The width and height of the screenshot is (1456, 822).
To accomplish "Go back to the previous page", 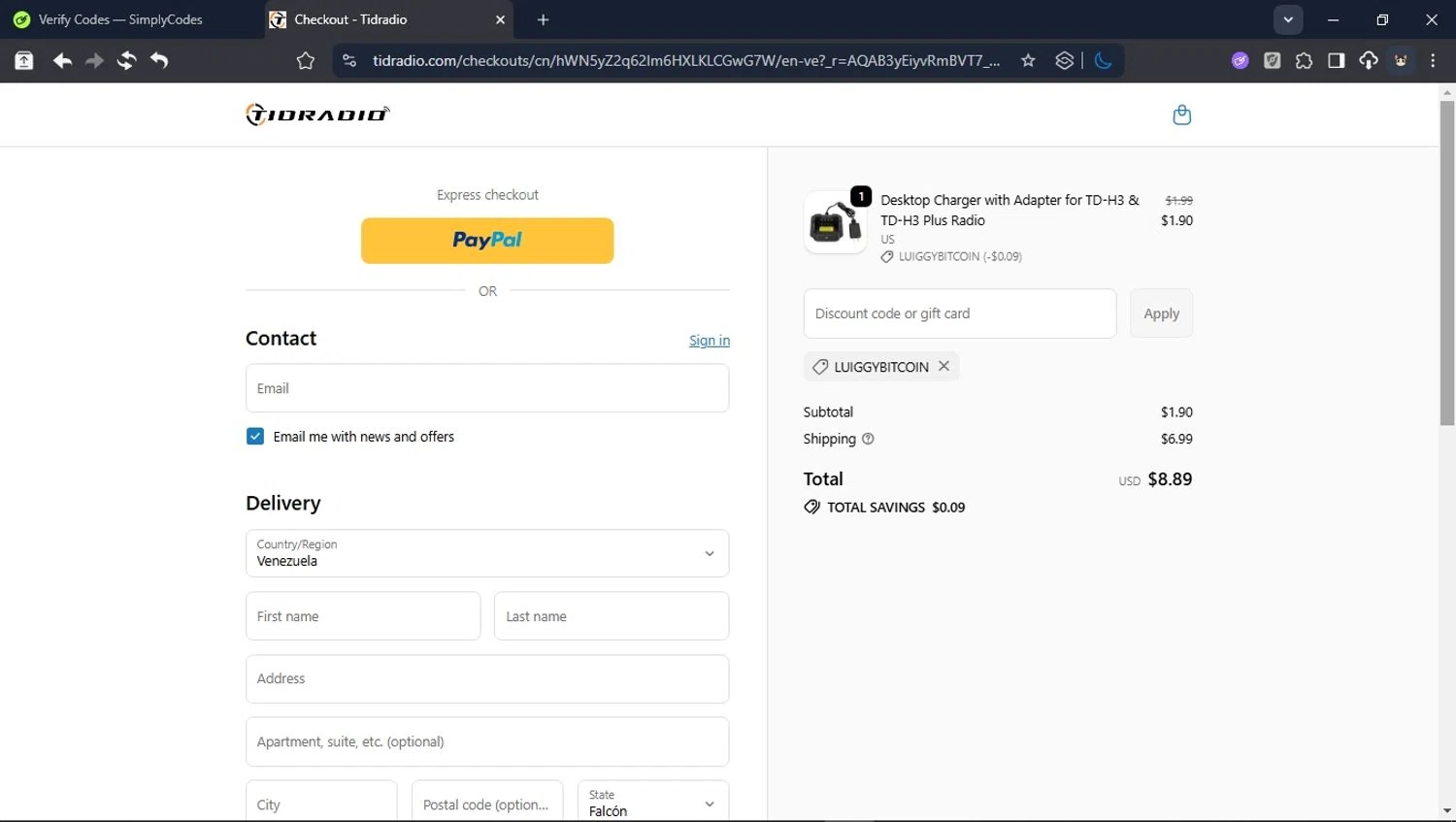I will [x=62, y=61].
